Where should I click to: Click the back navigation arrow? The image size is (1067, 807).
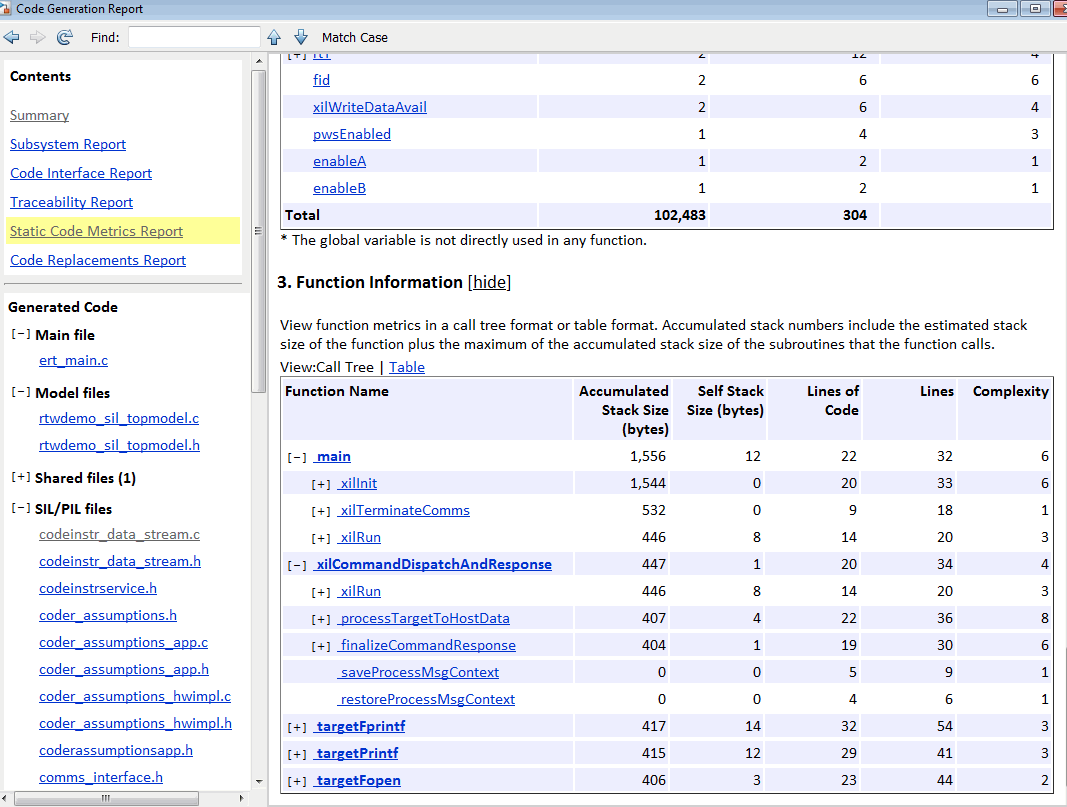(12, 37)
